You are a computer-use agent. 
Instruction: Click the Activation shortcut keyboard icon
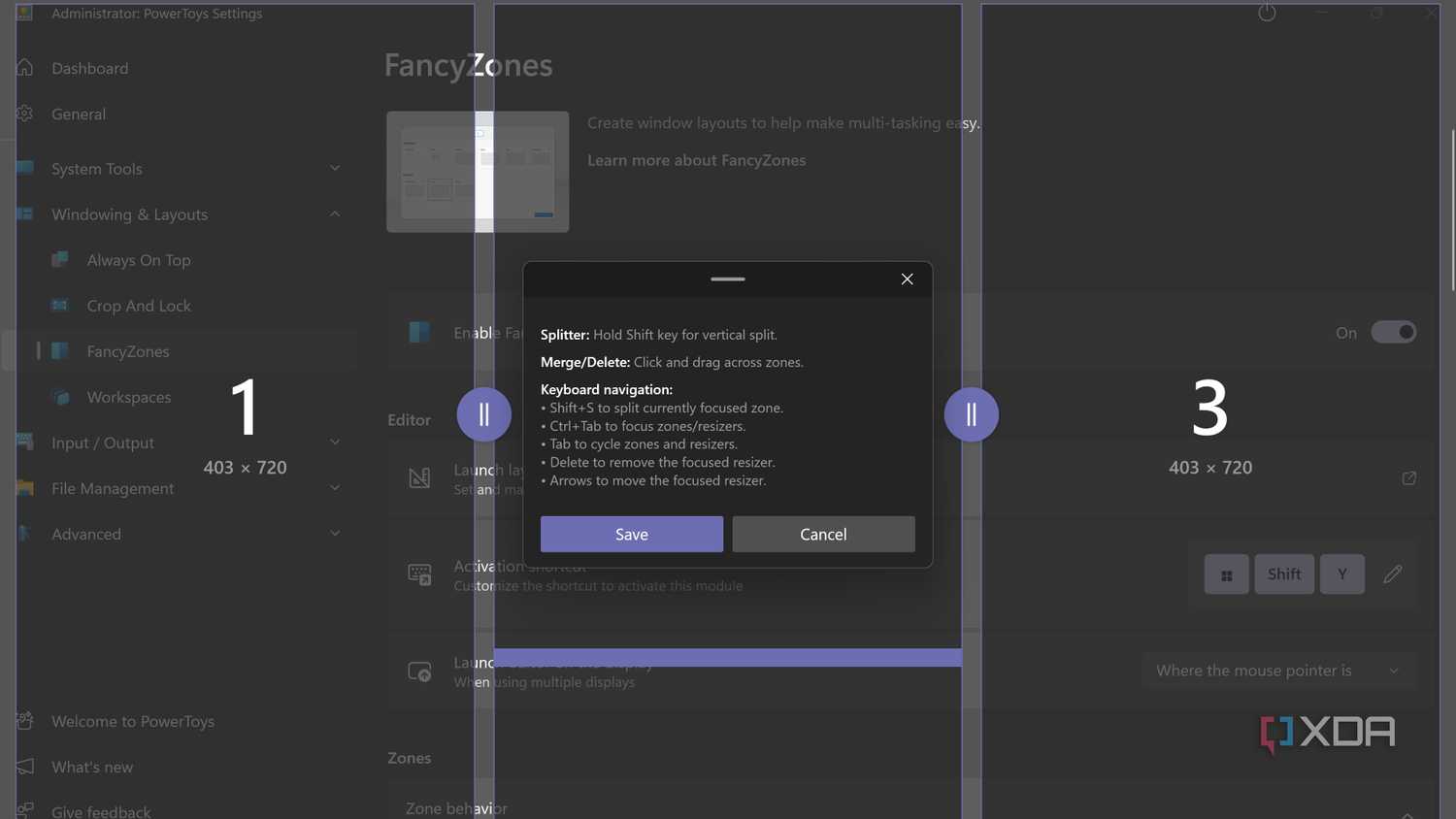pos(419,574)
